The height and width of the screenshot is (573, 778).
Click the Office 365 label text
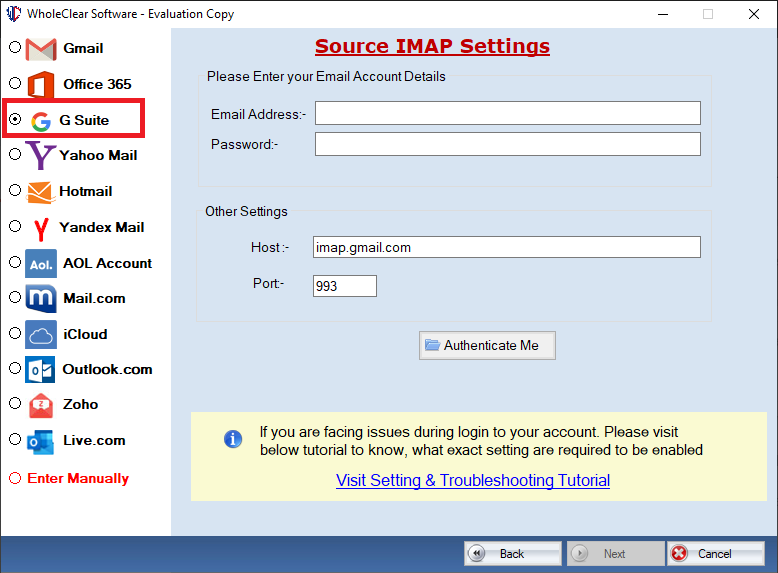coord(97,84)
